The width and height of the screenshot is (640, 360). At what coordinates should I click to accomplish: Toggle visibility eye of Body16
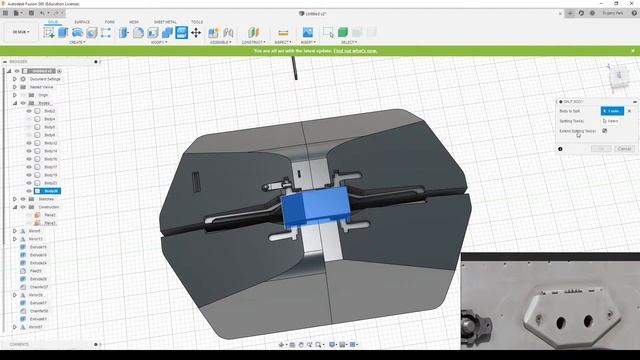coord(29,159)
